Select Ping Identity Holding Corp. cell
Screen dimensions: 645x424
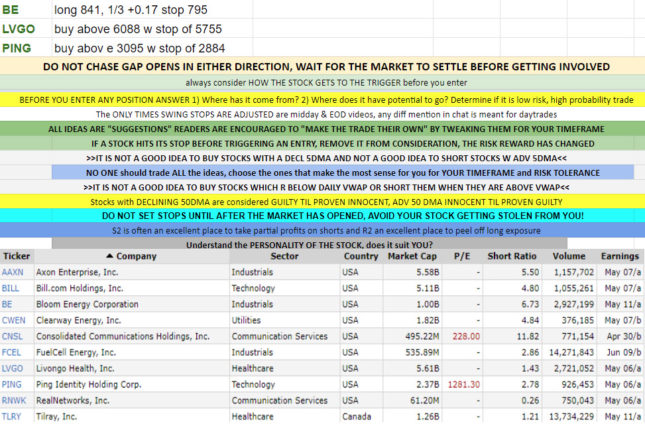tap(132, 385)
